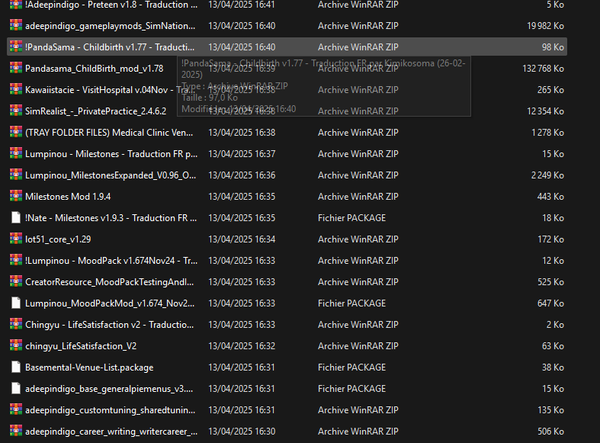Click the archive icon beside chingyu_LifeSatisfaction_V2
The width and height of the screenshot is (600, 443).
pos(16,346)
